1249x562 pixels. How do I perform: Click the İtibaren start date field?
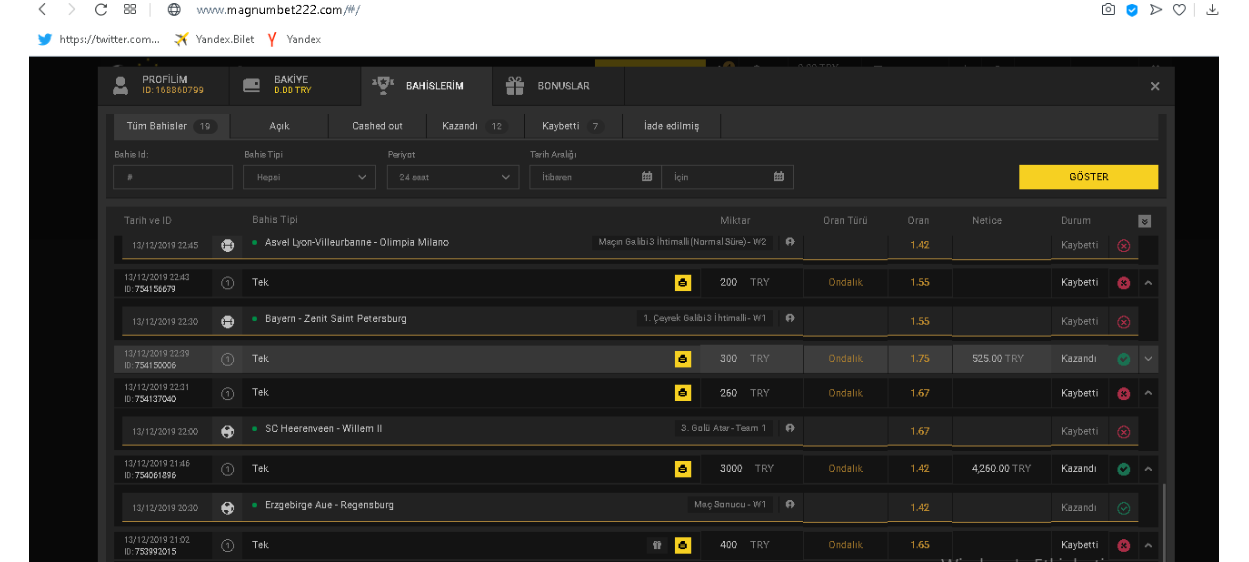click(594, 177)
